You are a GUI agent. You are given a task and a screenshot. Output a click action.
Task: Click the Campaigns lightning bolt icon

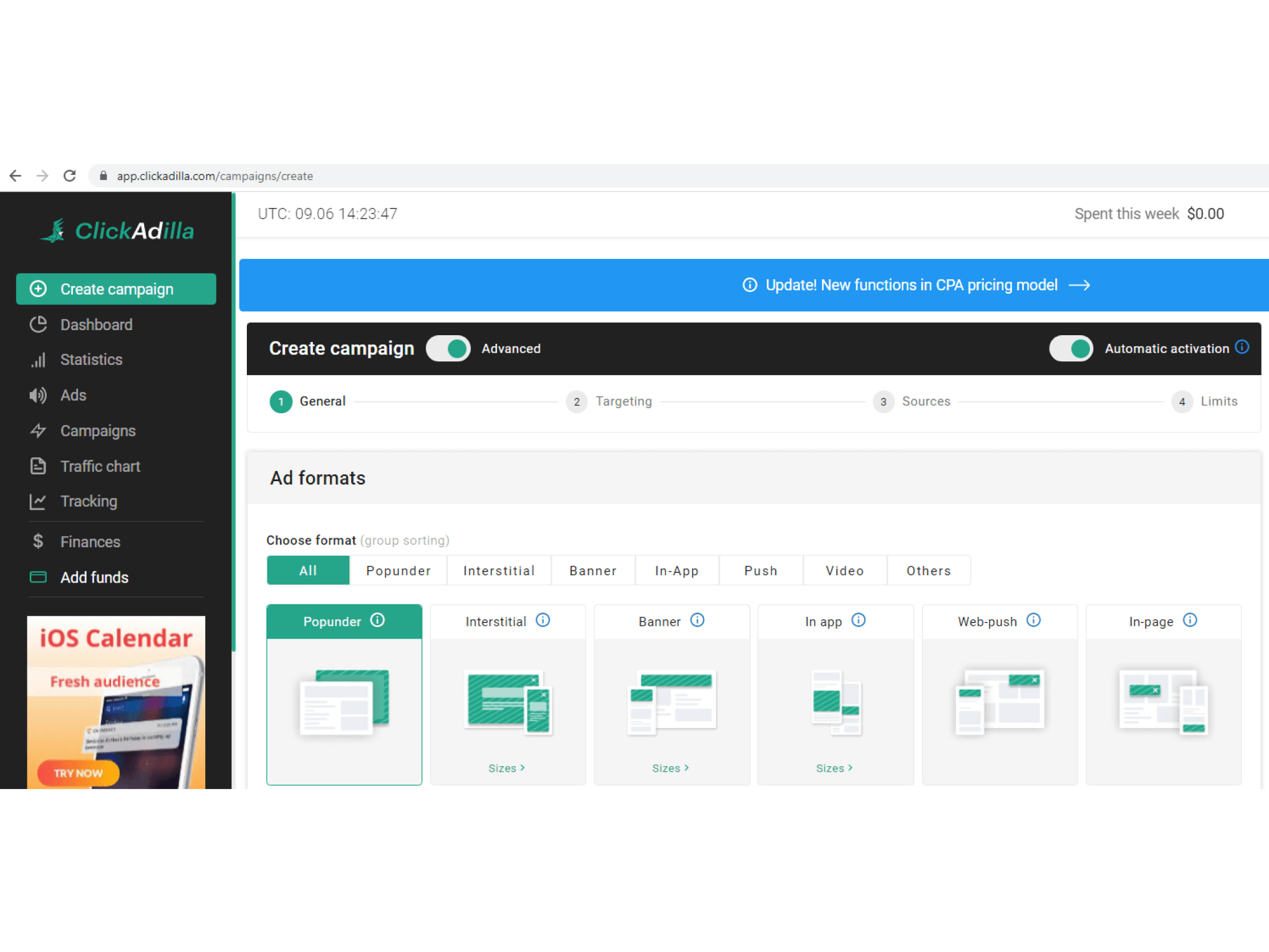(38, 431)
